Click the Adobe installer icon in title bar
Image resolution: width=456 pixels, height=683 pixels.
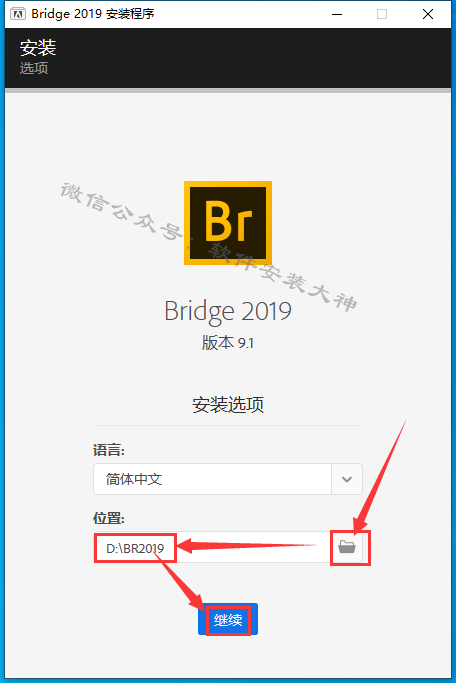(18, 14)
